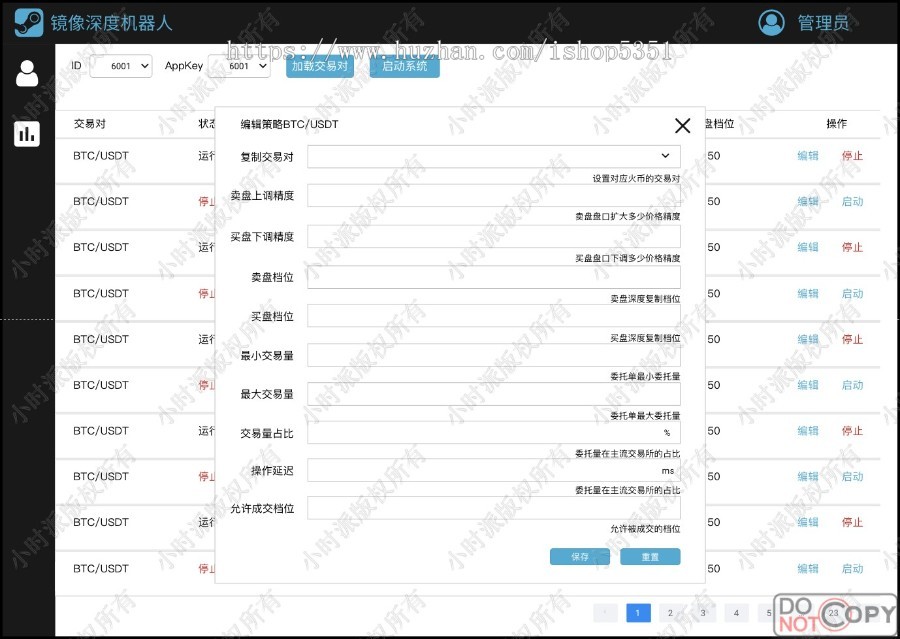Expand the 复制交易对 selection dropdown
The width and height of the screenshot is (900, 639).
(494, 157)
